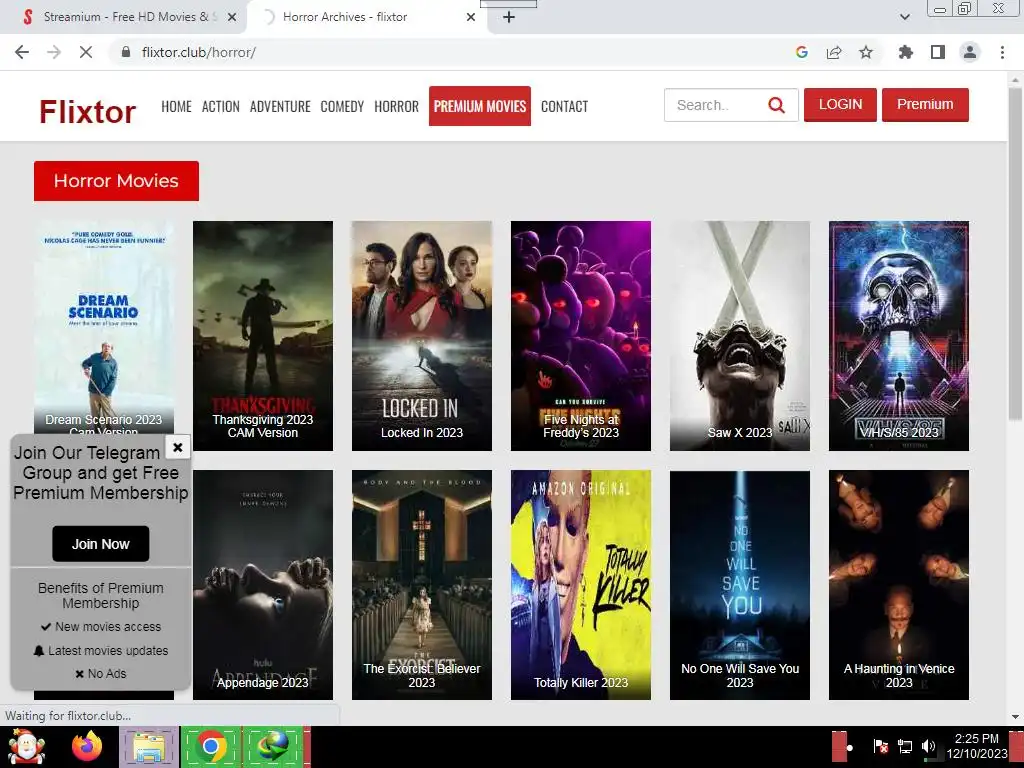Click the red magnifier search icon

click(x=776, y=105)
